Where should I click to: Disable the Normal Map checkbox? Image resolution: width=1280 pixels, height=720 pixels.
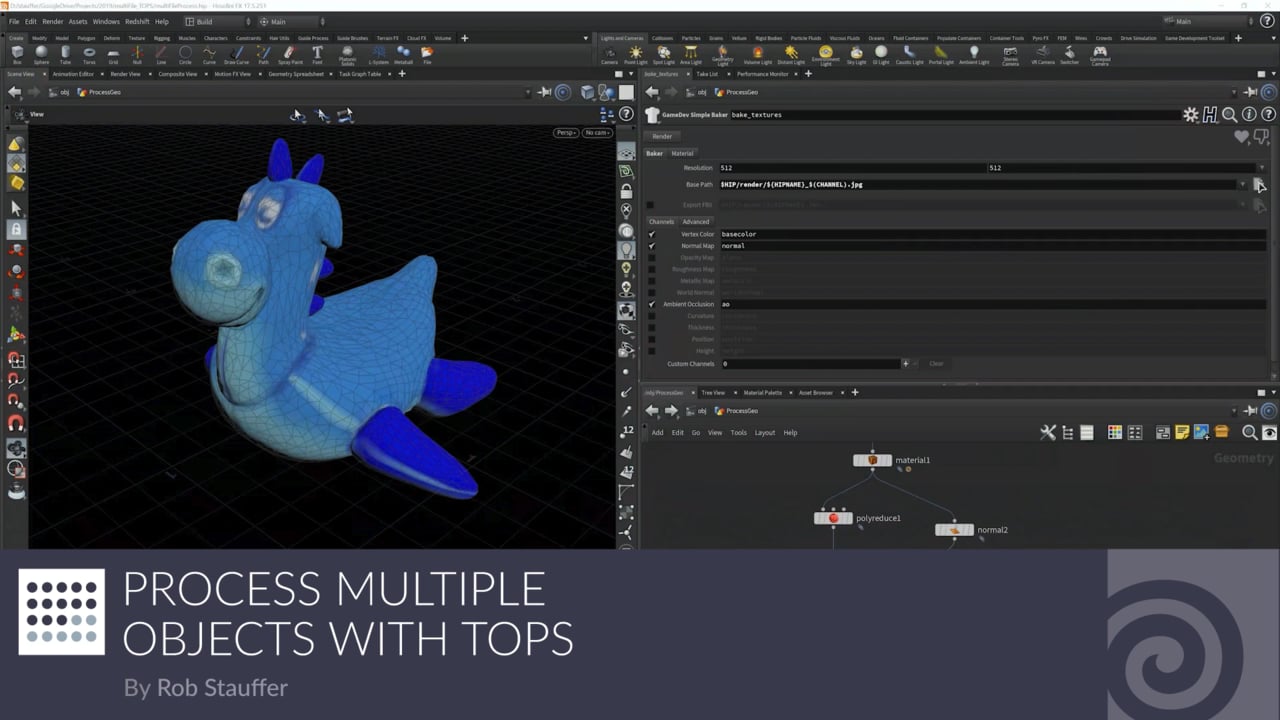click(x=652, y=246)
